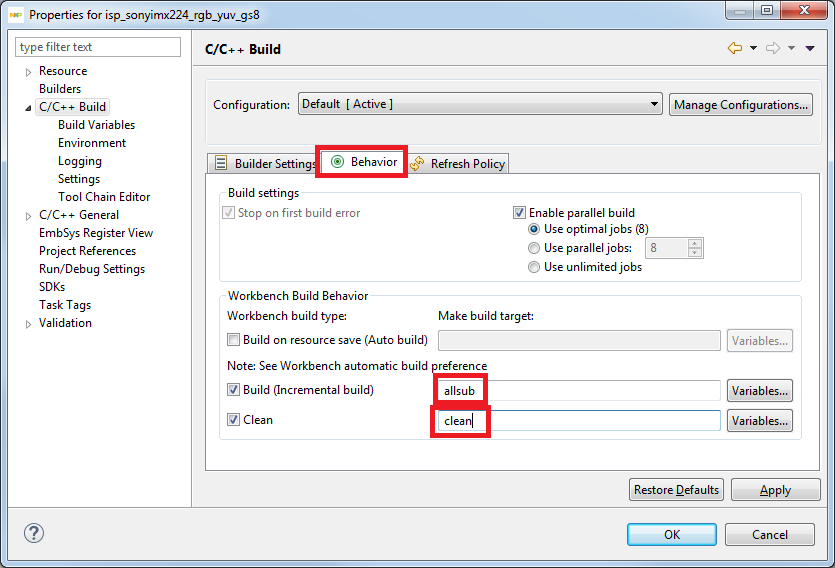
Task: Open the back history dropdown arrow
Action: click(753, 49)
